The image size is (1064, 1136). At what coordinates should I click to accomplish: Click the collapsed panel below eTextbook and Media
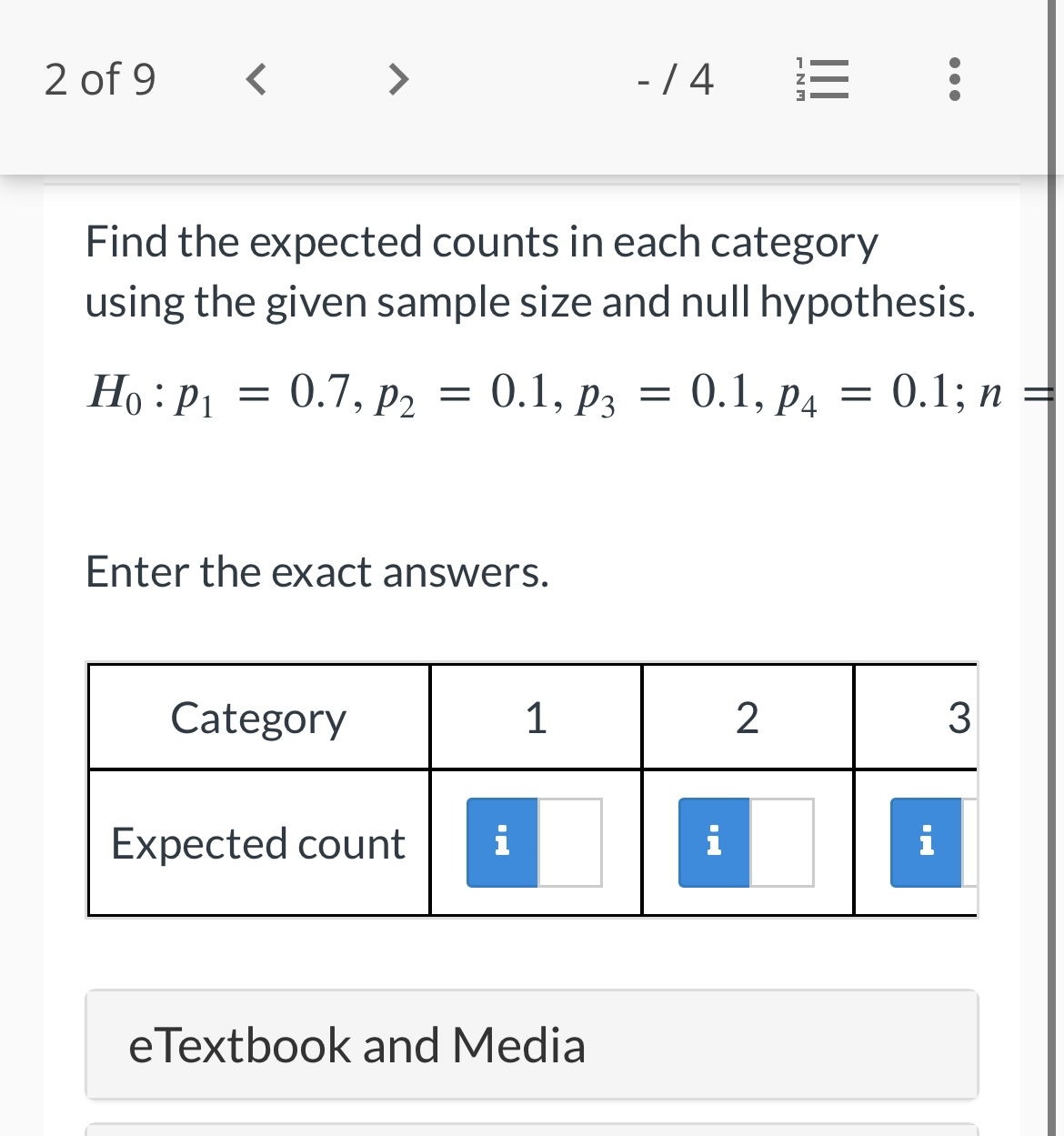pyautogui.click(x=531, y=1131)
